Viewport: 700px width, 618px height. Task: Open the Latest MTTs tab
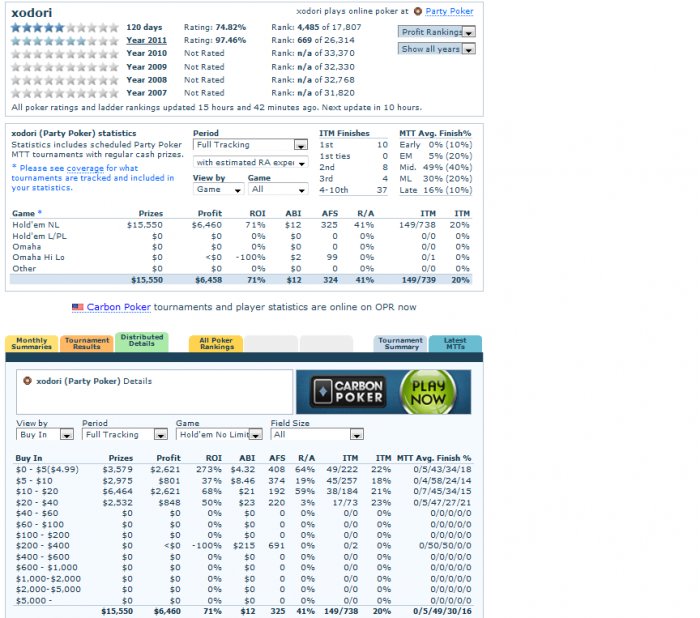click(455, 343)
